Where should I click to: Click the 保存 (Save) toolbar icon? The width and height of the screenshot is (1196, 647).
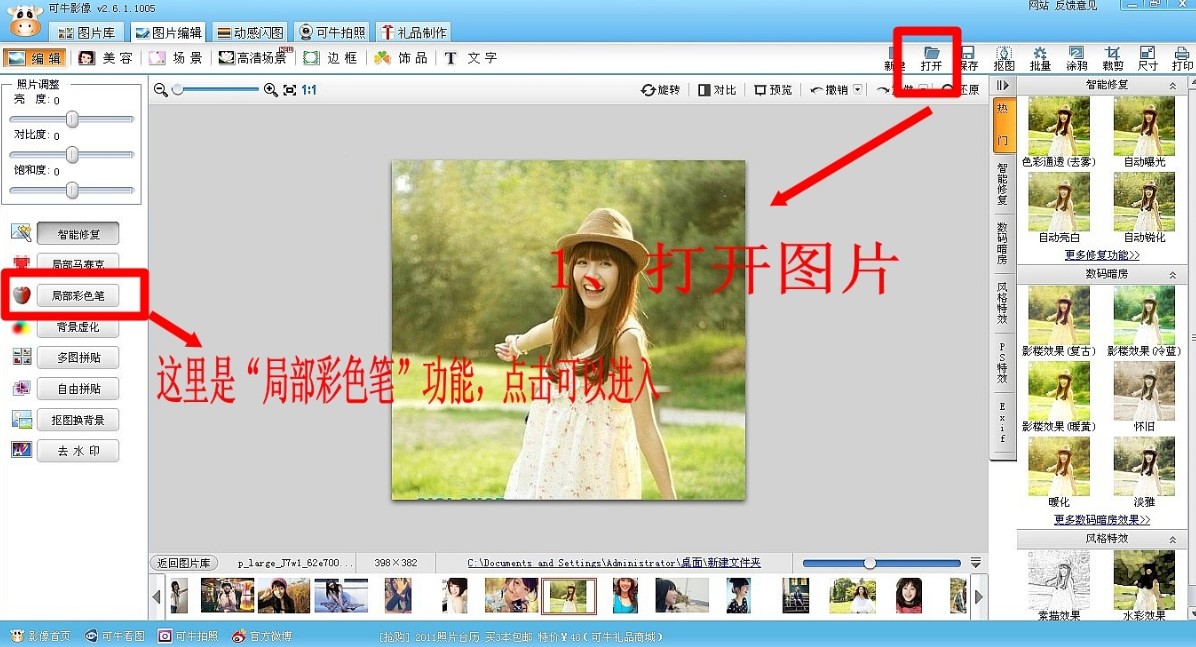968,57
